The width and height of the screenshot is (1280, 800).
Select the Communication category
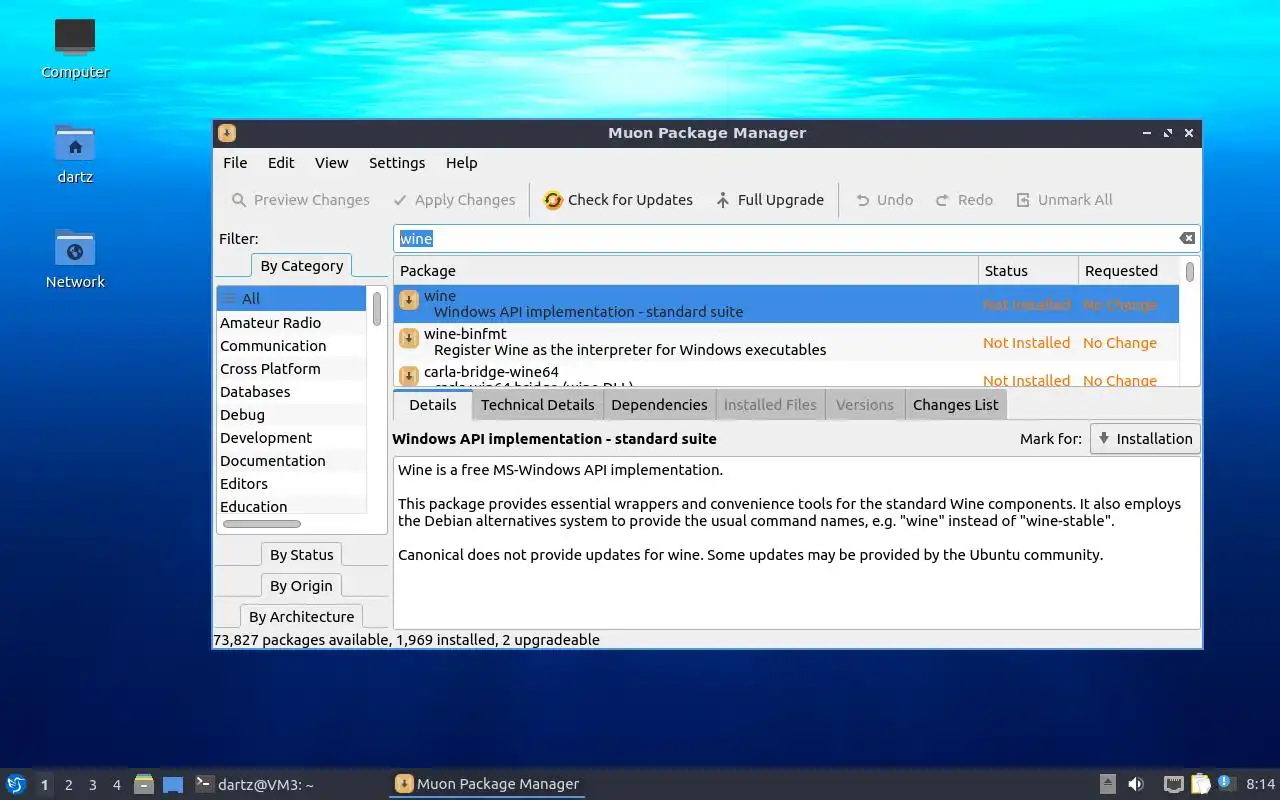pos(292,346)
